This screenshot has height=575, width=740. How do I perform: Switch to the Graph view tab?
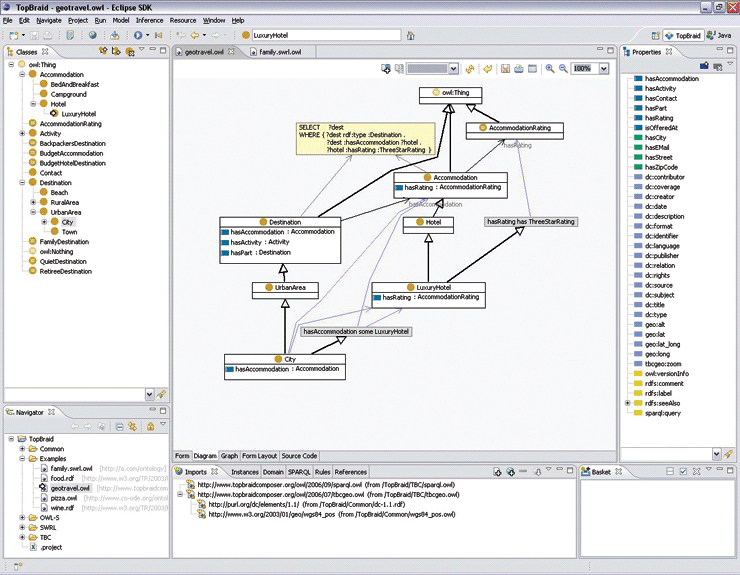tap(229, 456)
